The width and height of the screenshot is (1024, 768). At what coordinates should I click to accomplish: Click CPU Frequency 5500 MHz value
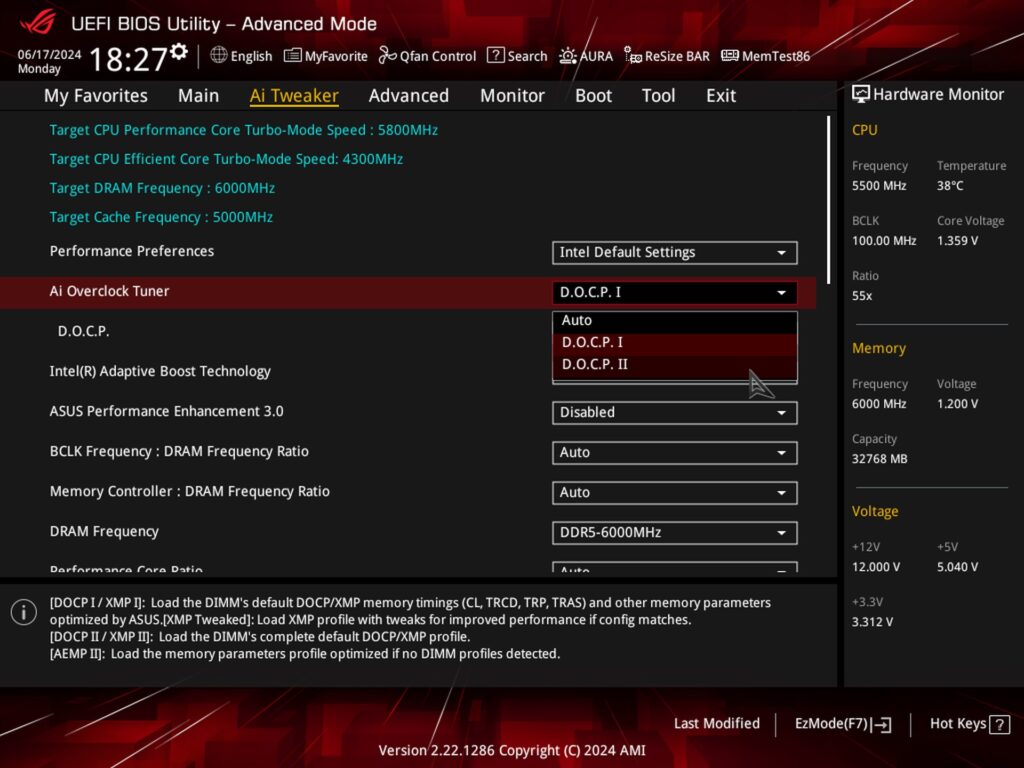879,186
